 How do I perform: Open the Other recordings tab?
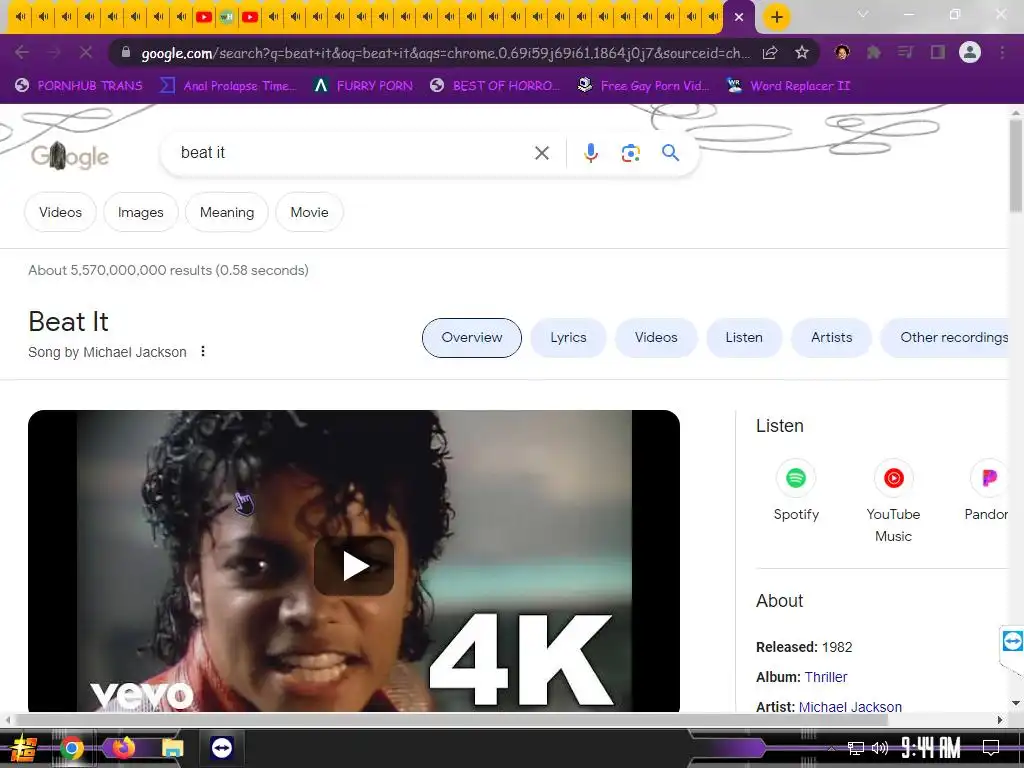pos(946,338)
